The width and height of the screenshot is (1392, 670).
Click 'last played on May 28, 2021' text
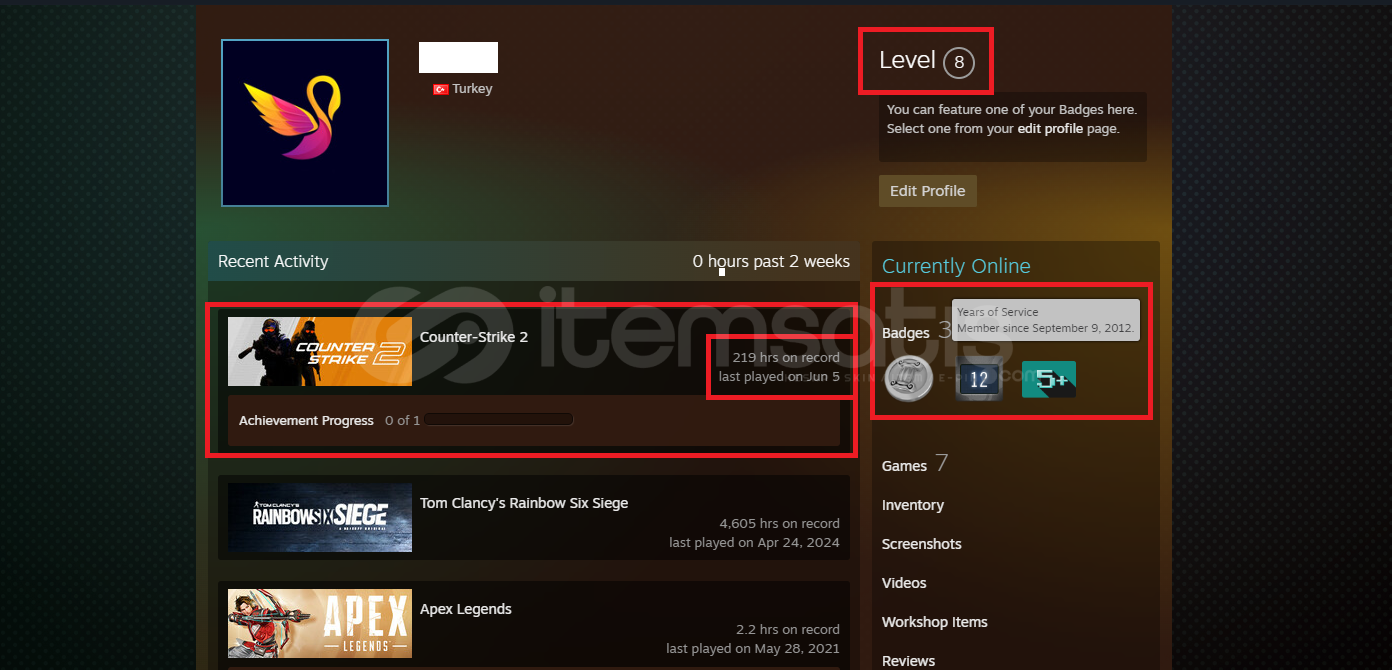pos(753,649)
